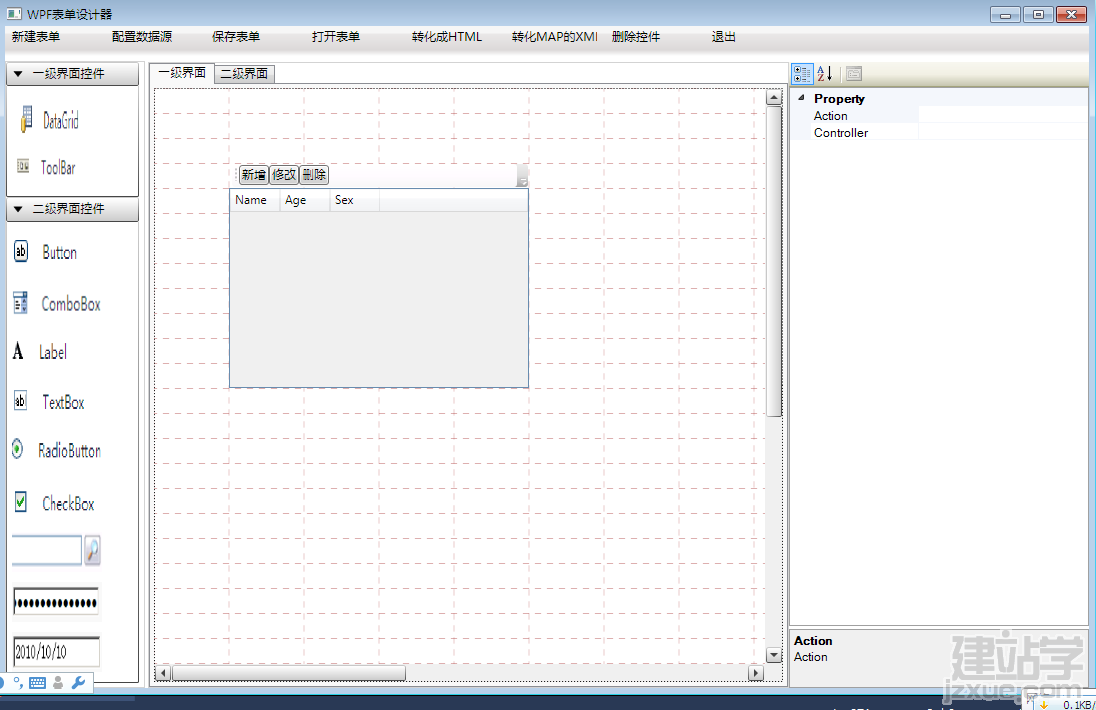Open the toolbar overflow dropdown on canvas
Image resolution: width=1096 pixels, height=710 pixels.
coord(522,175)
